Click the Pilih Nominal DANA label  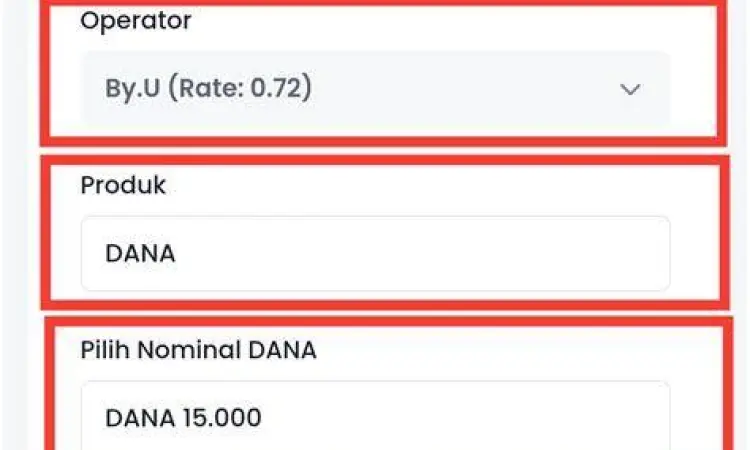click(198, 350)
